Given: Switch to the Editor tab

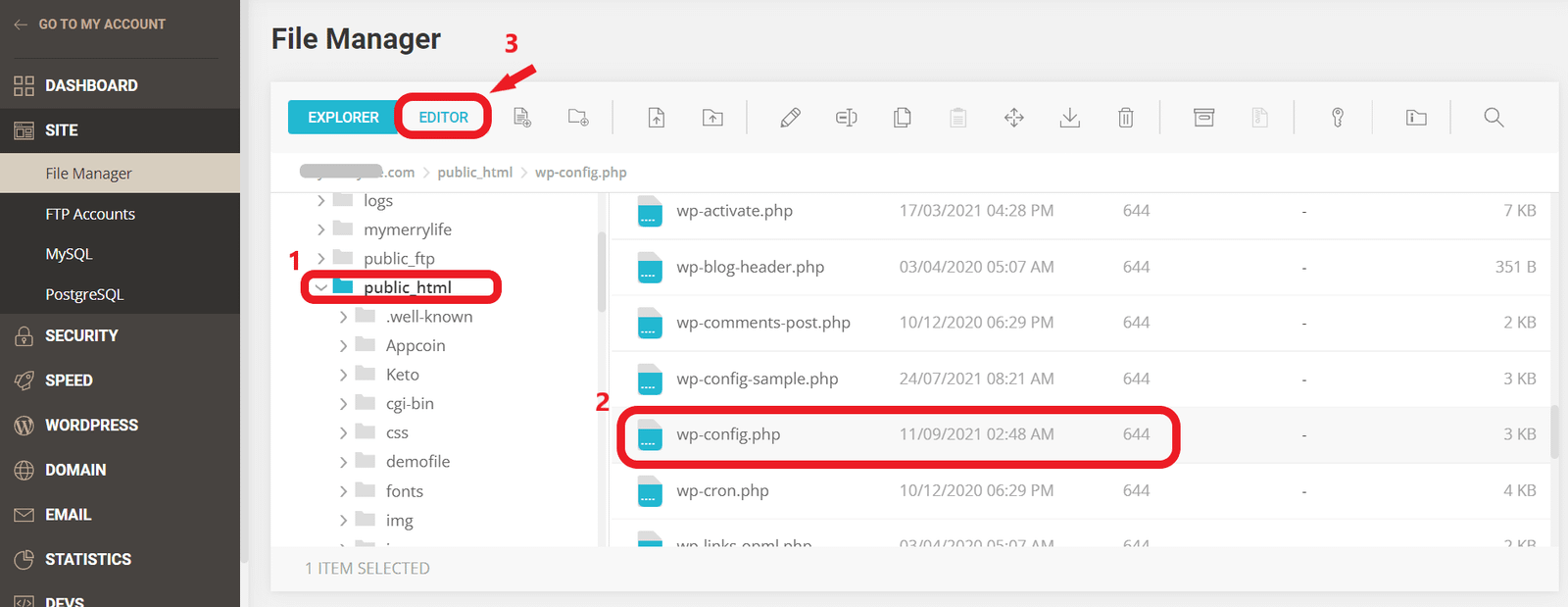Looking at the screenshot, I should (x=444, y=118).
